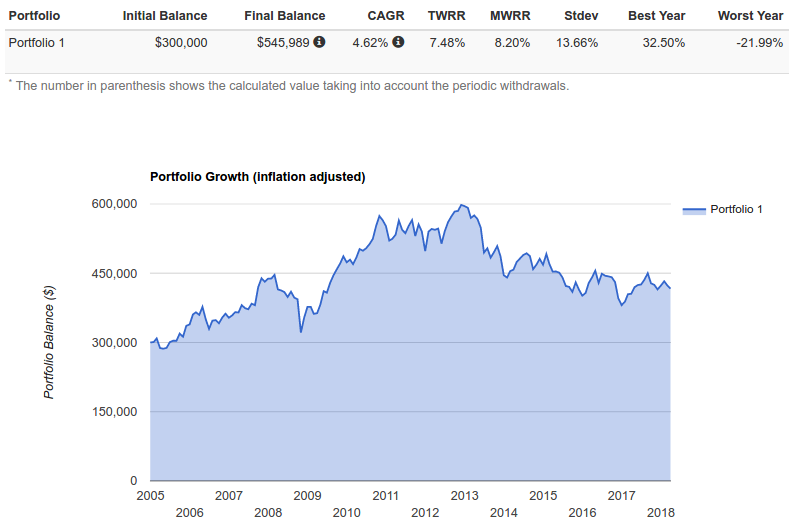Image resolution: width=789 pixels, height=526 pixels.
Task: Select the MWRR column header
Action: point(510,16)
